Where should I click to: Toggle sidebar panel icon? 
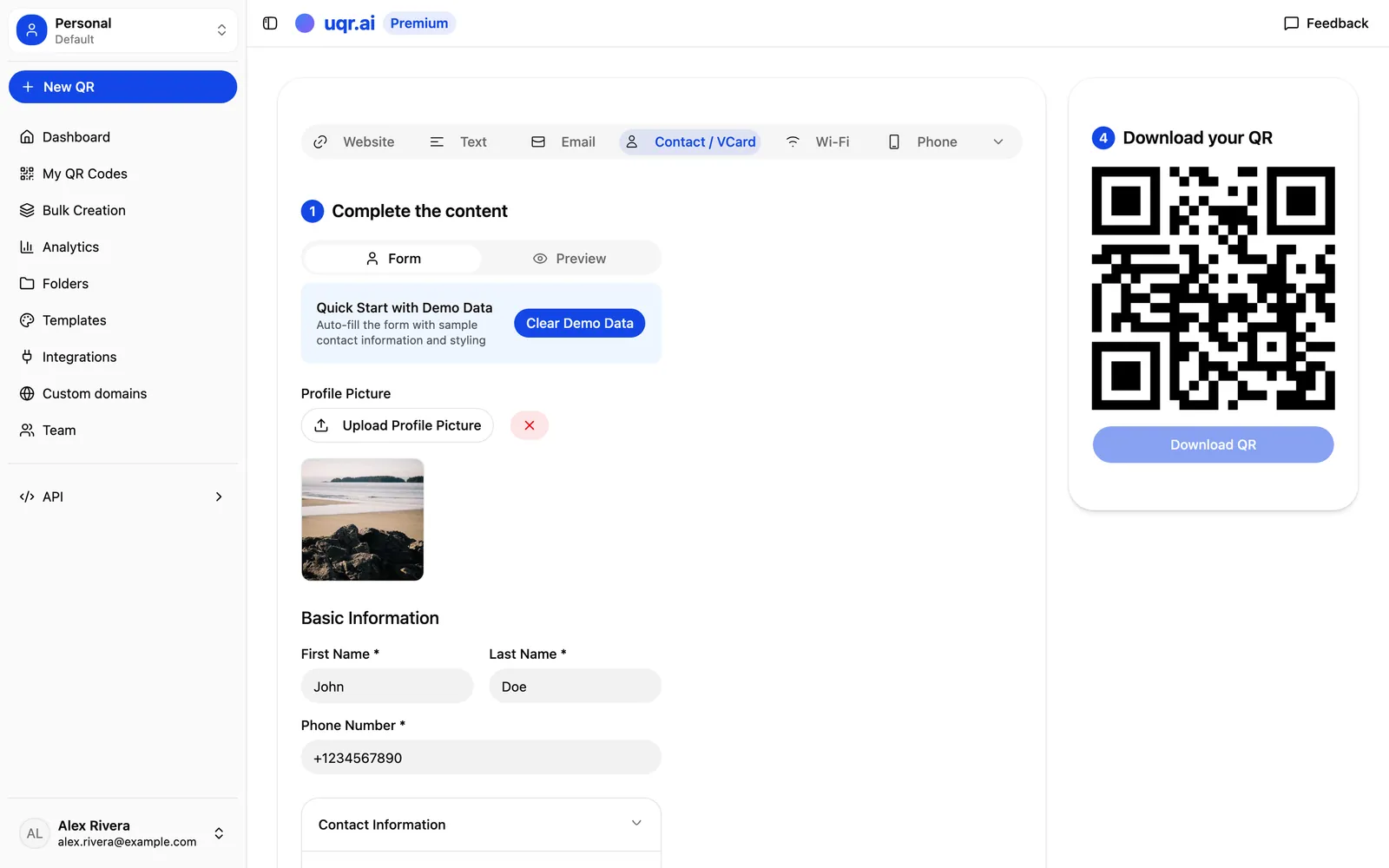tap(270, 23)
